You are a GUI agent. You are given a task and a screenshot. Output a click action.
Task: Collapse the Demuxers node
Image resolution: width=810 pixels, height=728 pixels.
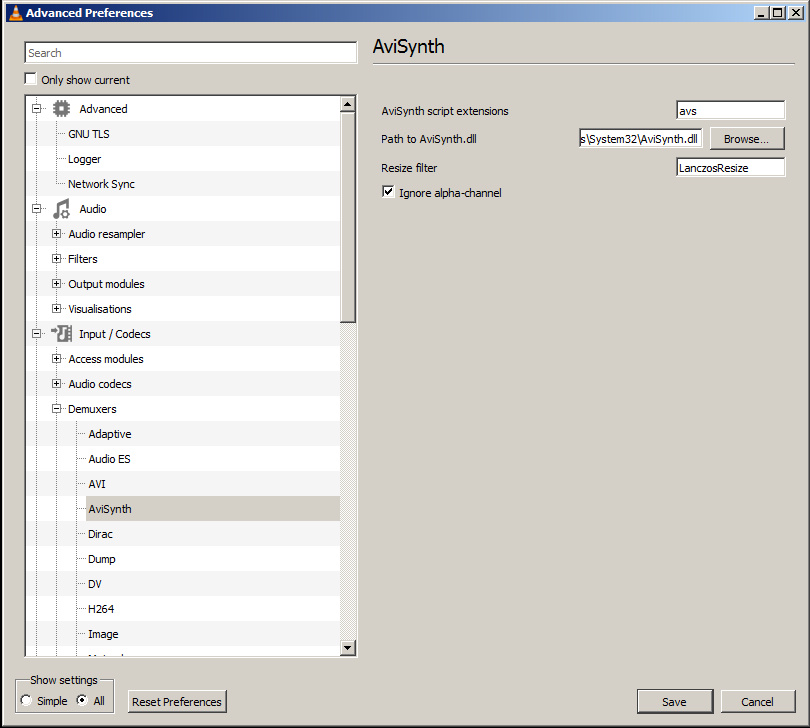(x=57, y=409)
